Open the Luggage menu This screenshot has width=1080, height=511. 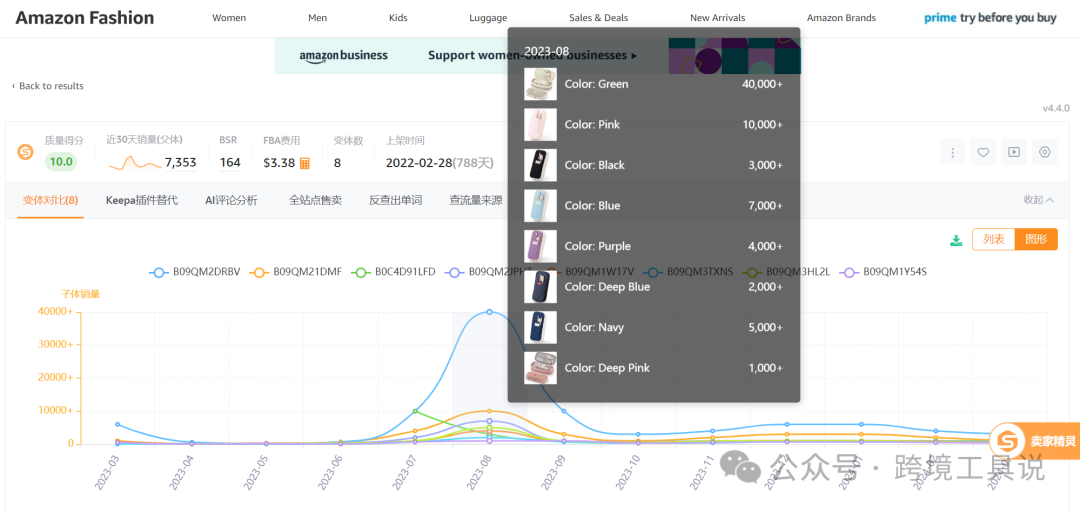click(x=488, y=18)
